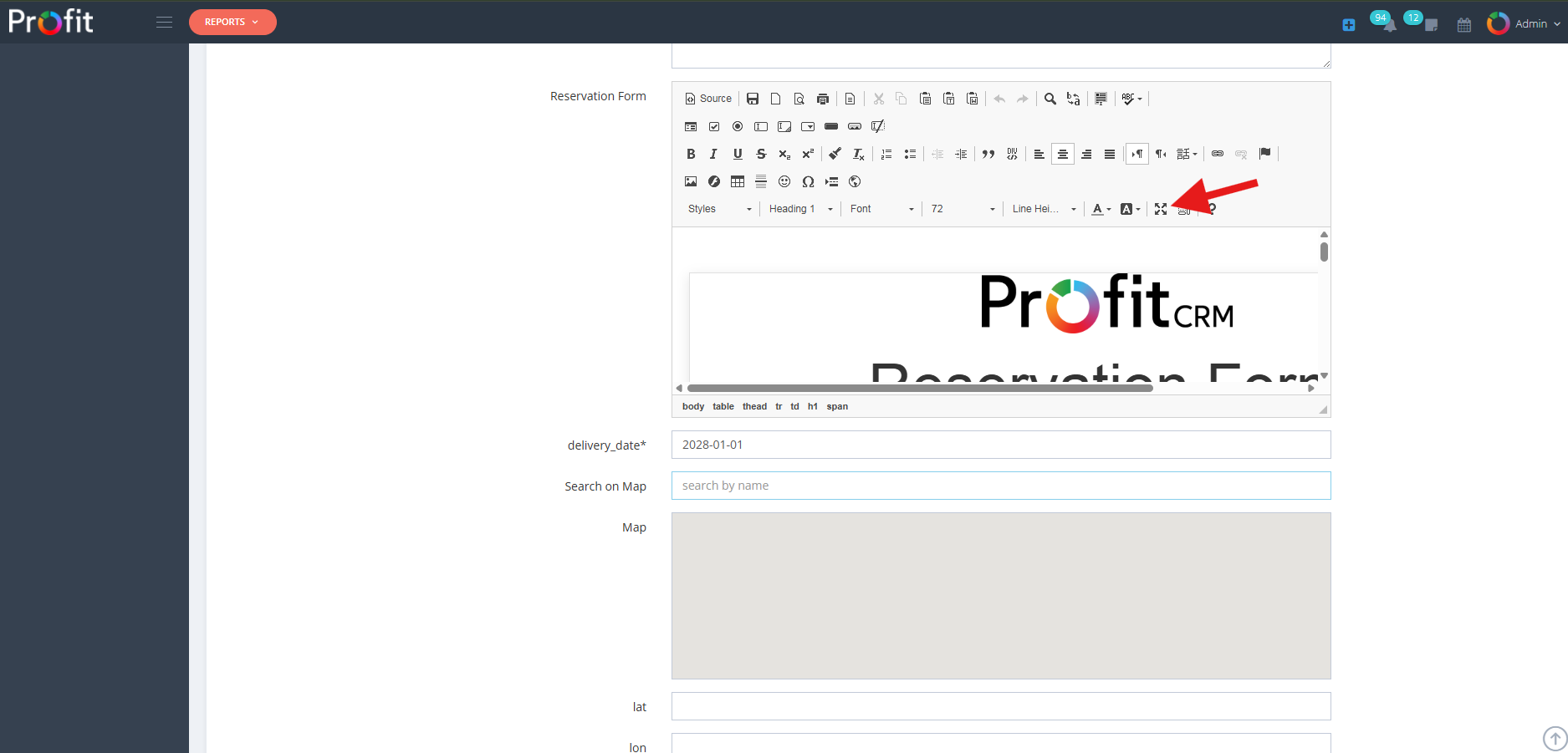The image size is (1568, 753).
Task: Insert a radio button form field
Action: 738,126
